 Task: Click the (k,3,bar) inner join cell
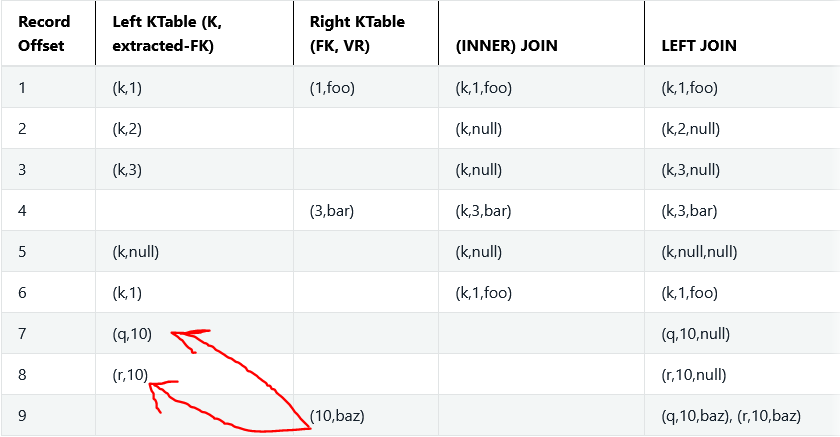pyautogui.click(x=483, y=210)
